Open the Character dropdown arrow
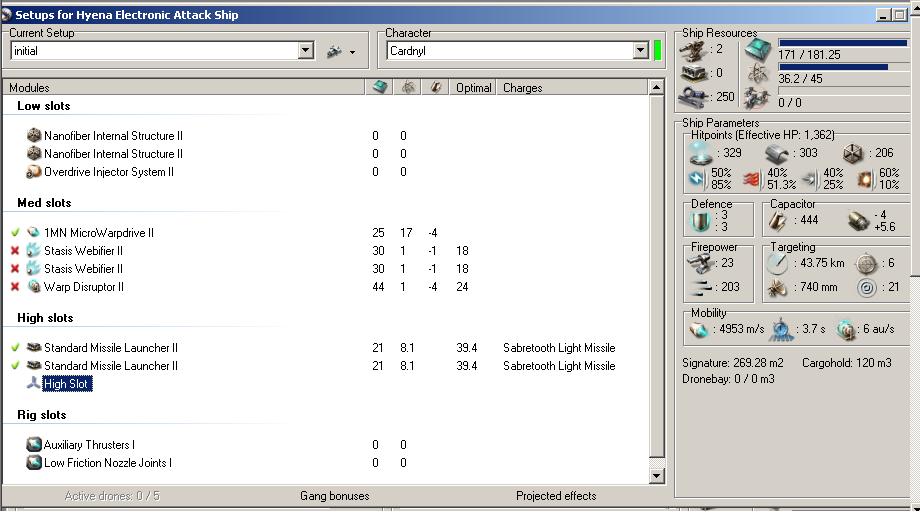 point(641,50)
